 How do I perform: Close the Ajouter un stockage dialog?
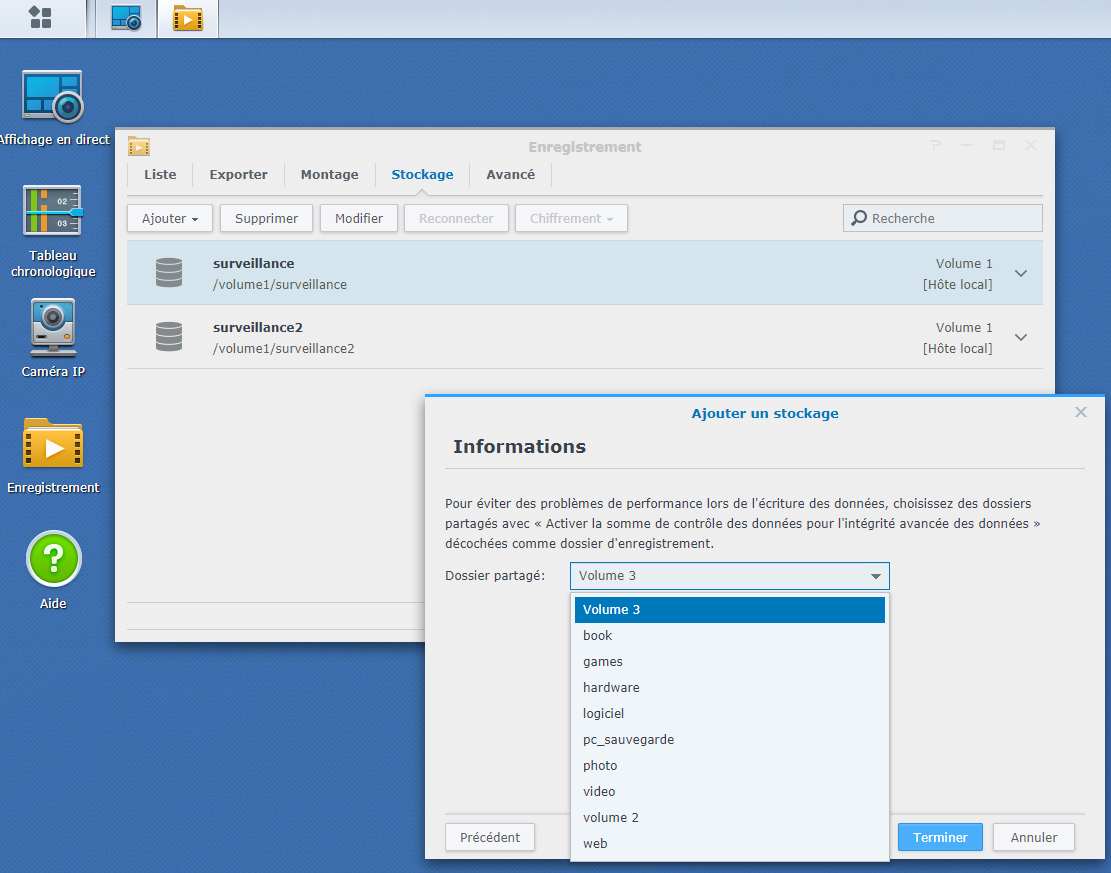click(1080, 412)
